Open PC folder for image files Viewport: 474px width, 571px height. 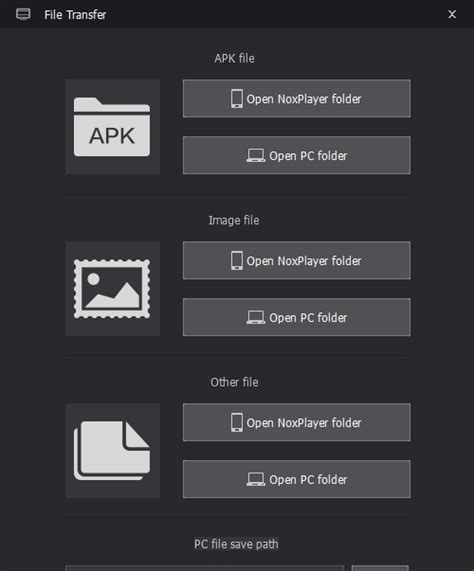click(297, 317)
